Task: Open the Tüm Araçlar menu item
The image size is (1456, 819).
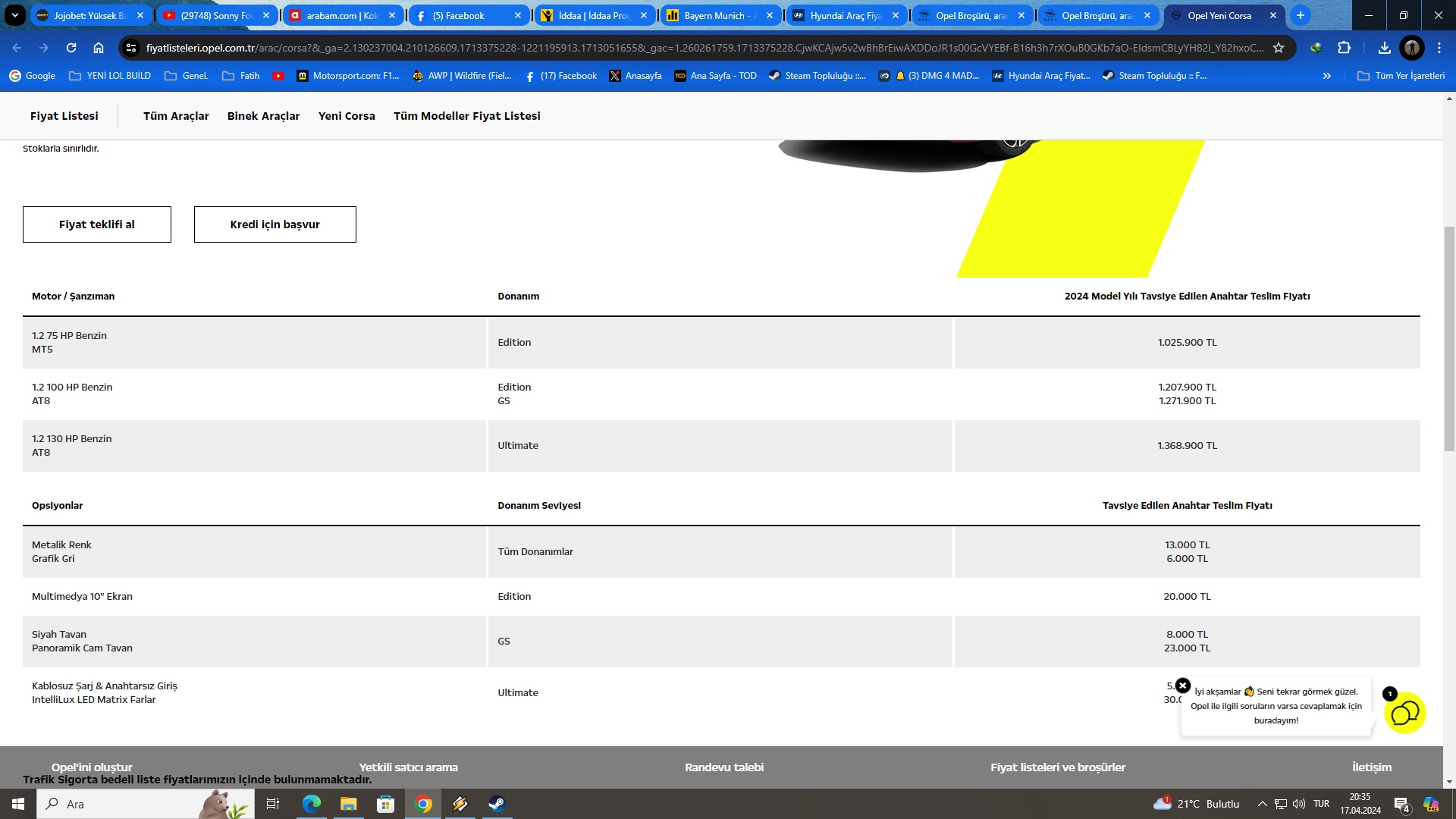Action: click(176, 116)
